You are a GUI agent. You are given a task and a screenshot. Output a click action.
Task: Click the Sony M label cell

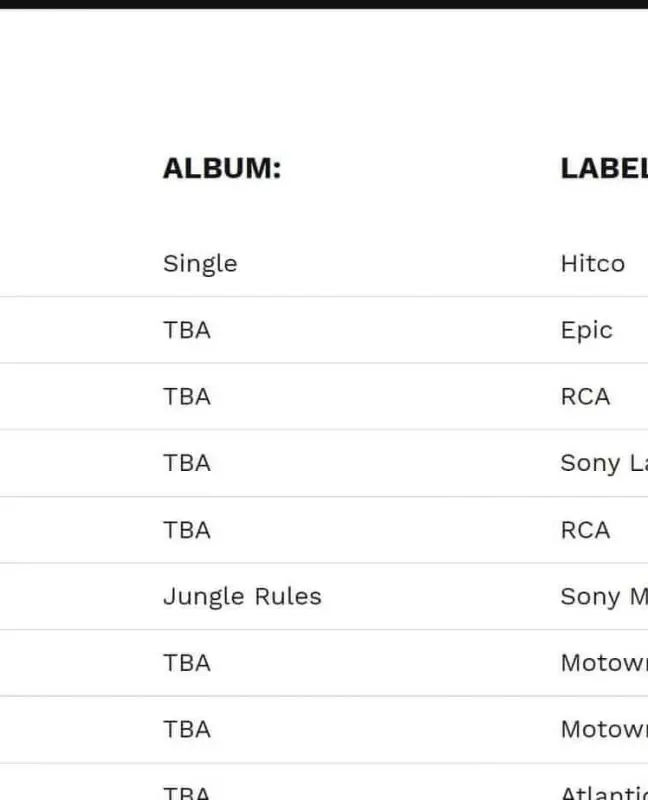[x=603, y=597]
